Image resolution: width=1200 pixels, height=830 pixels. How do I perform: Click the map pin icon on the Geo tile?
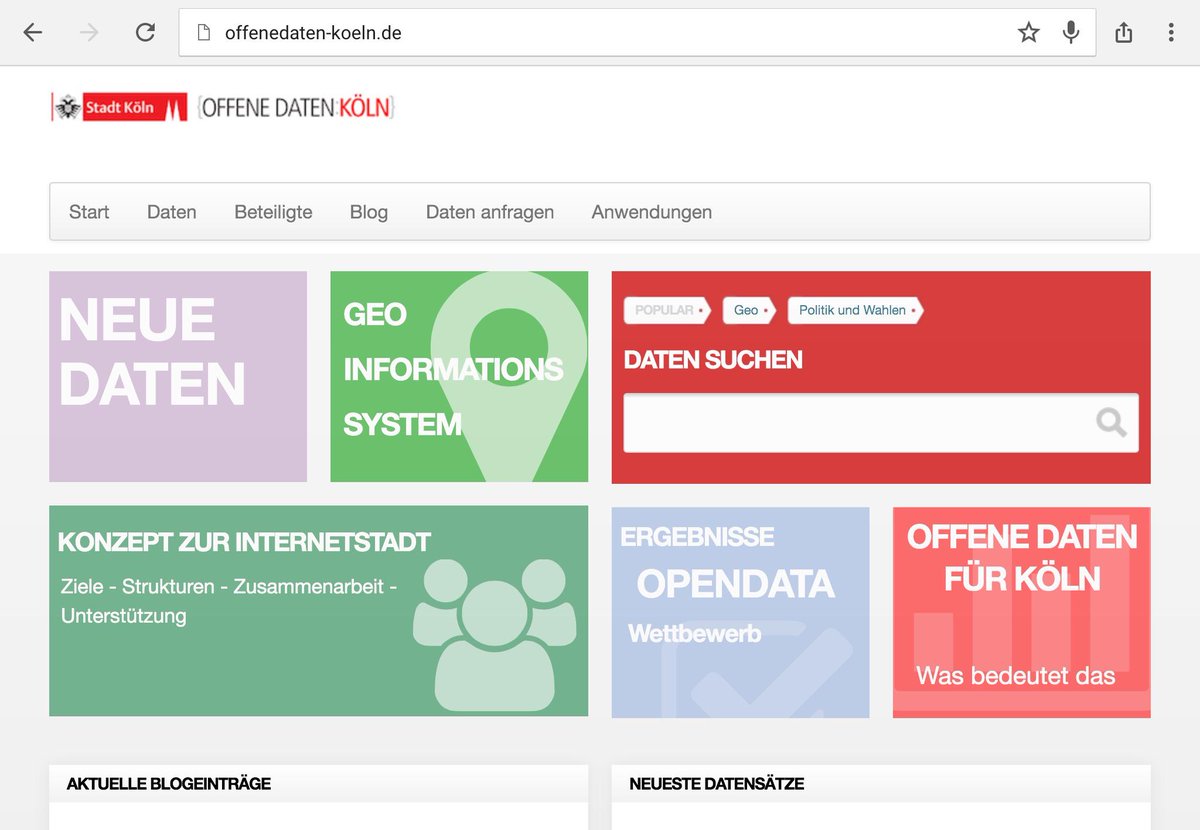(x=507, y=375)
